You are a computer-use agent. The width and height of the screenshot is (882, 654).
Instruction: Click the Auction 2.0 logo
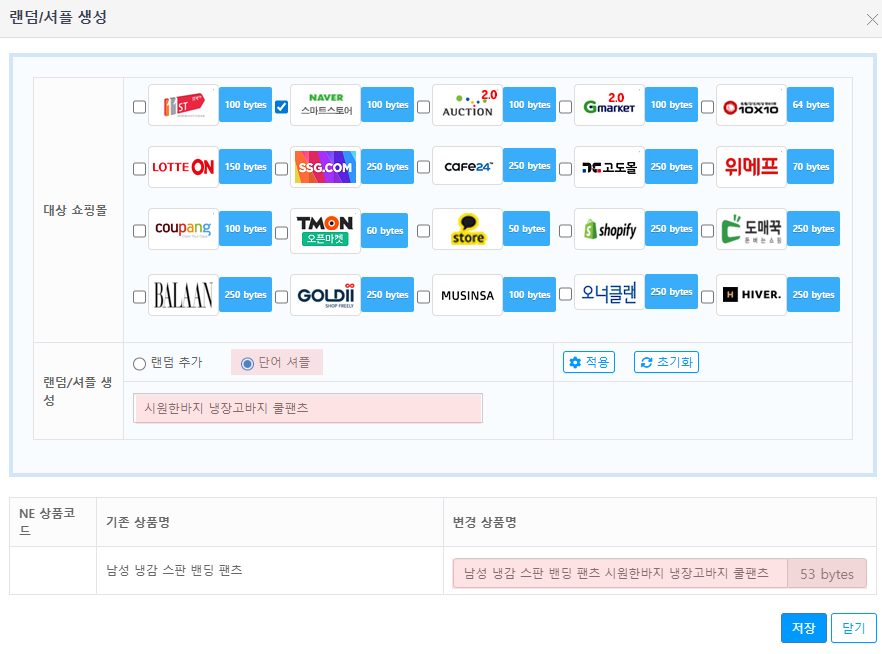467,105
